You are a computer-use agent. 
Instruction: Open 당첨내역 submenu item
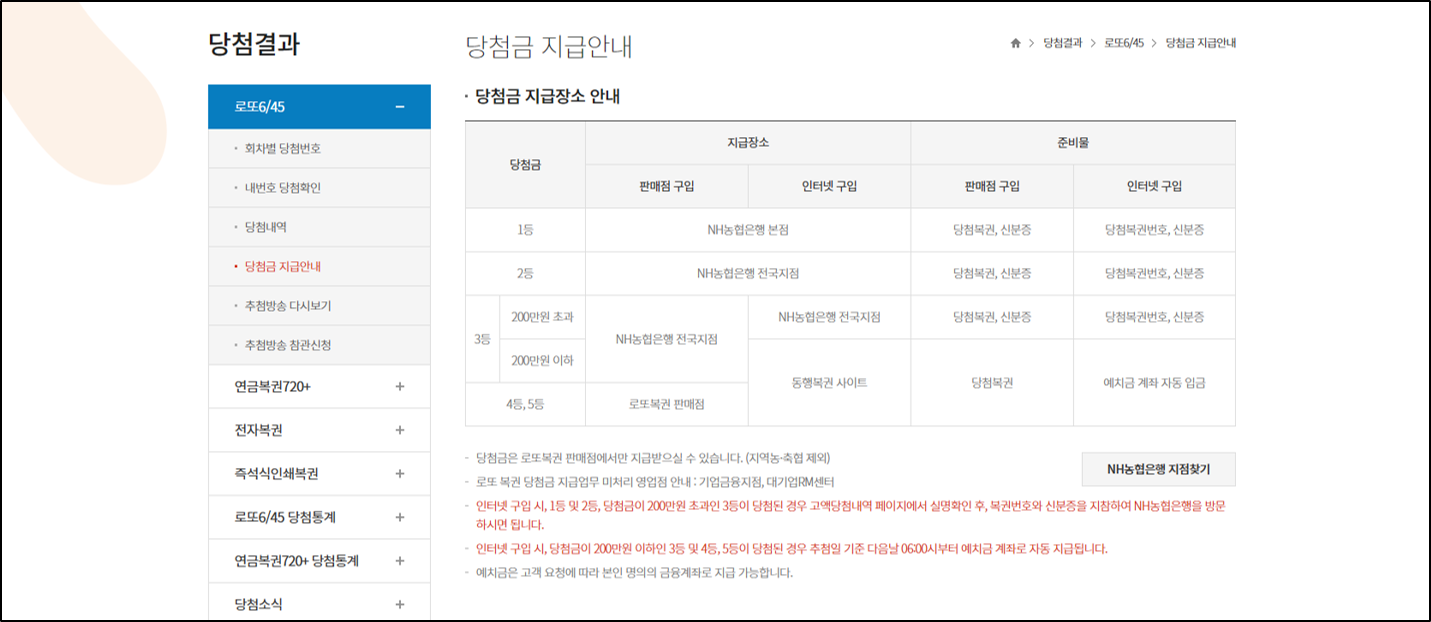tap(266, 227)
